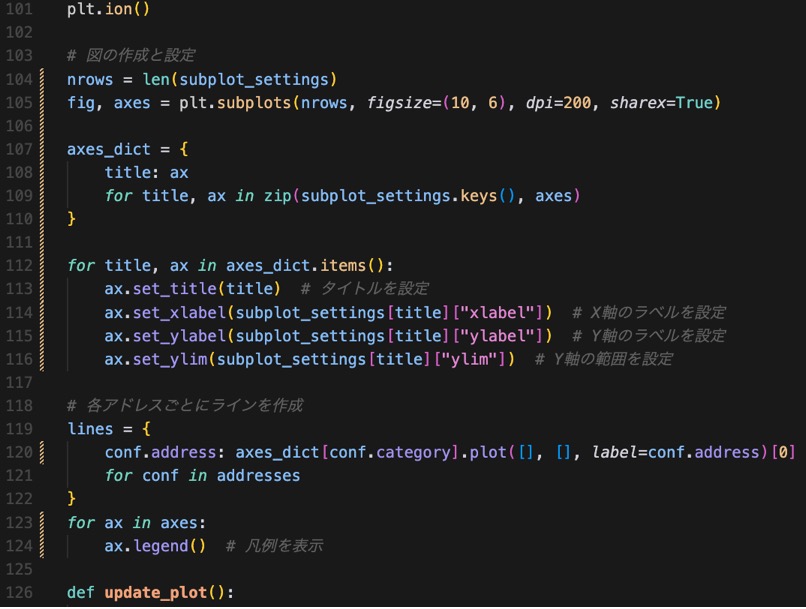
Task: Click the ax.legend() call
Action: point(155,546)
